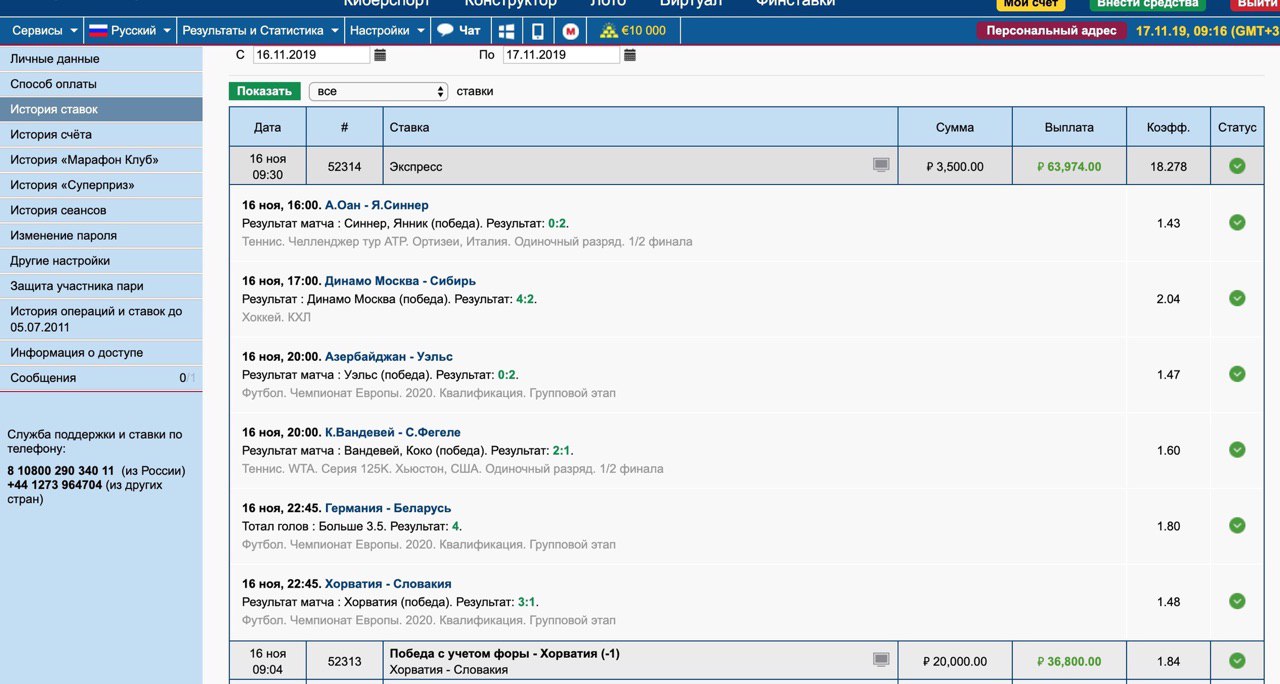Click the round red M icon
This screenshot has width=1280, height=684.
click(x=570, y=31)
